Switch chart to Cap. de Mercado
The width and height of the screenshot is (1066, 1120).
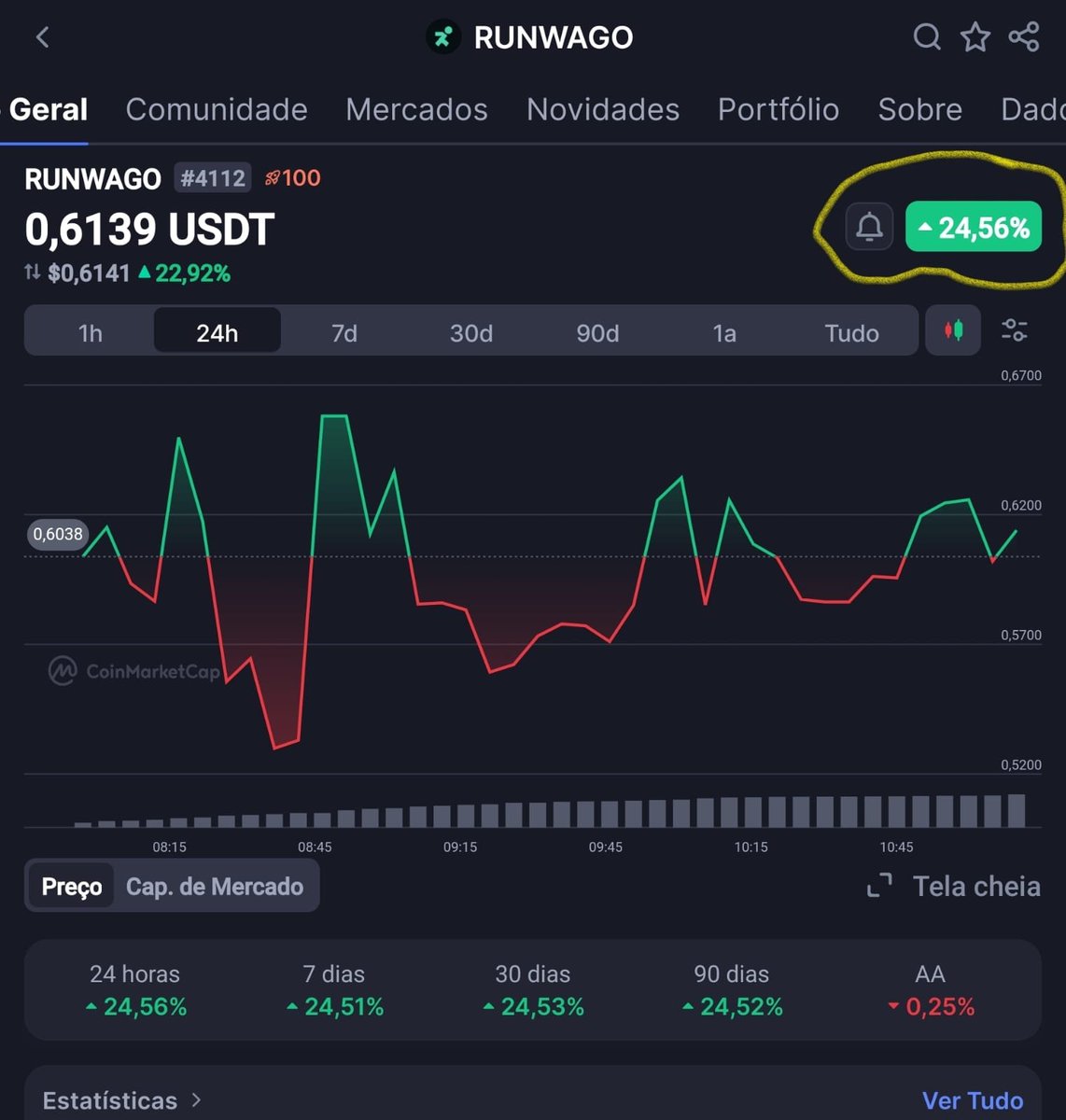point(215,887)
